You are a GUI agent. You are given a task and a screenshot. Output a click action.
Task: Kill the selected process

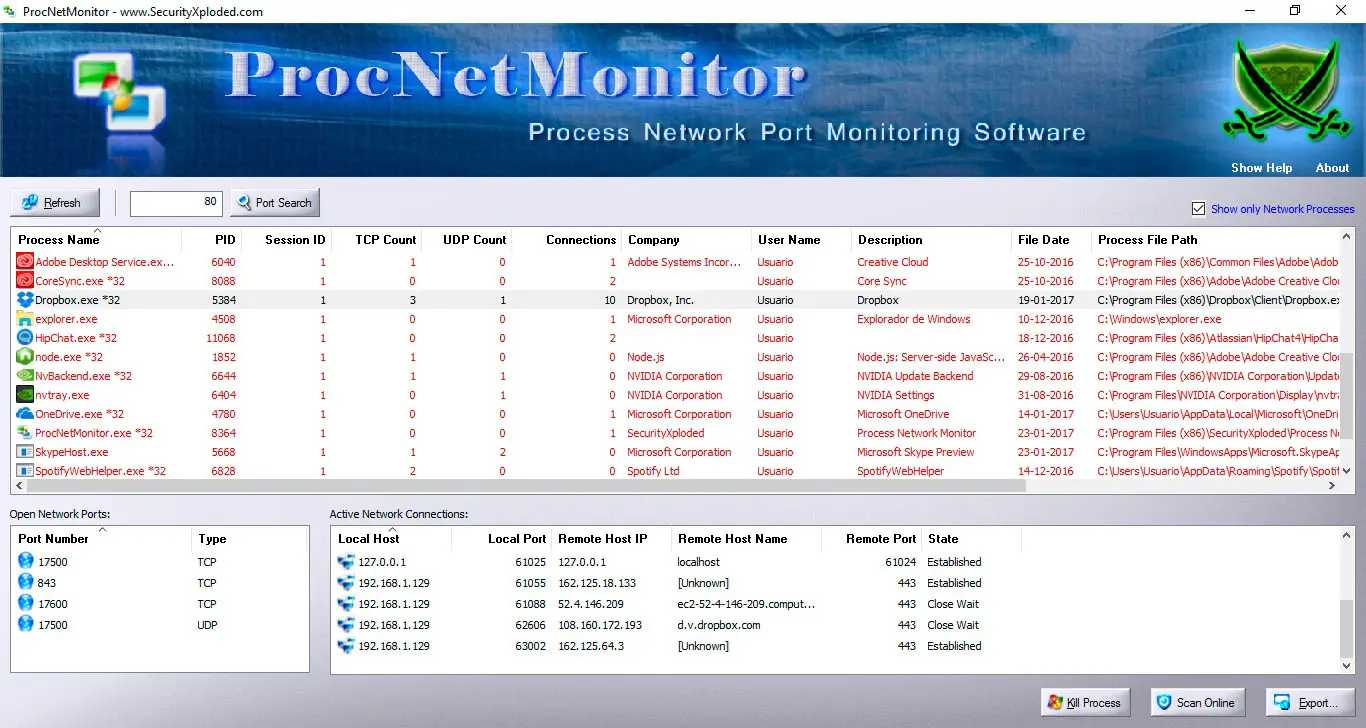click(x=1086, y=703)
